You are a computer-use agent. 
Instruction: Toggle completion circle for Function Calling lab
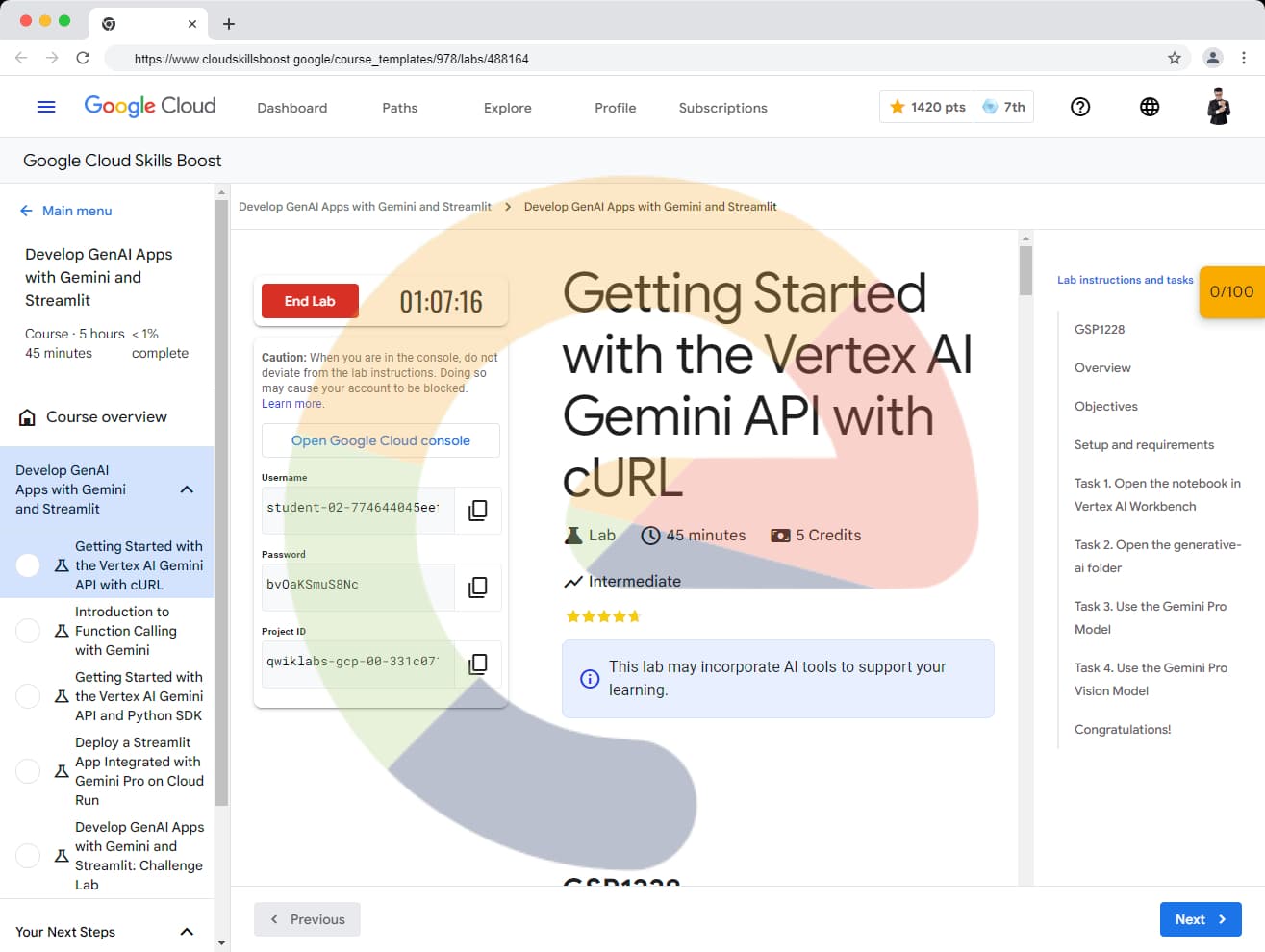(28, 631)
